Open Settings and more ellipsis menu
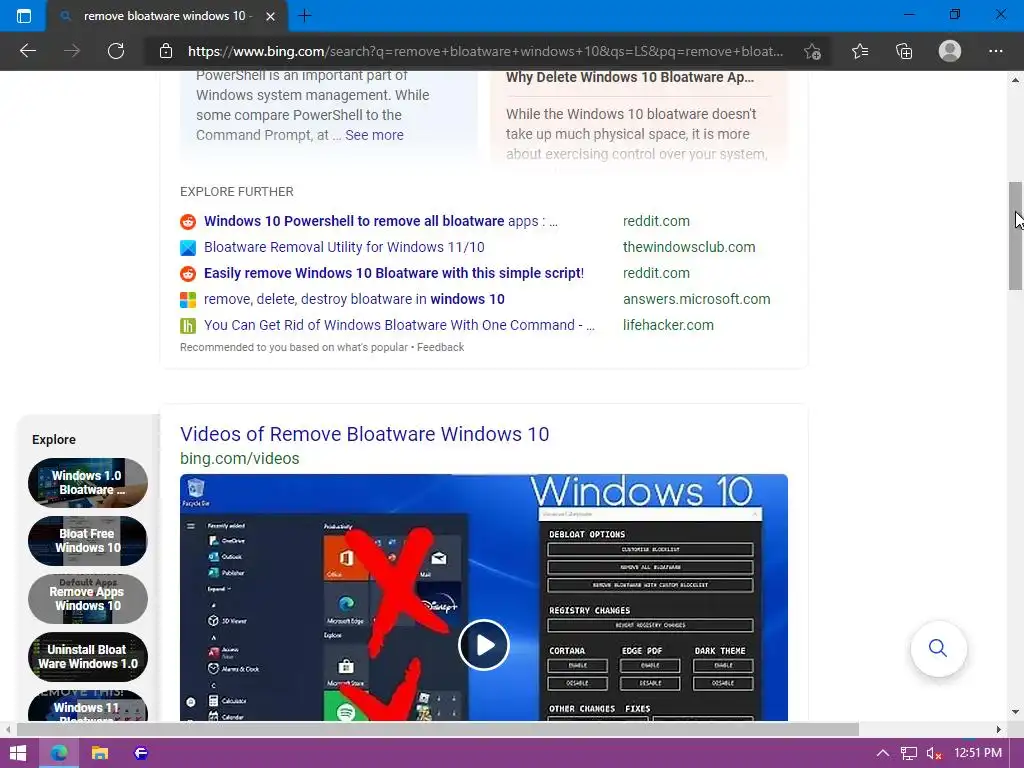This screenshot has height=768, width=1024. [995, 51]
